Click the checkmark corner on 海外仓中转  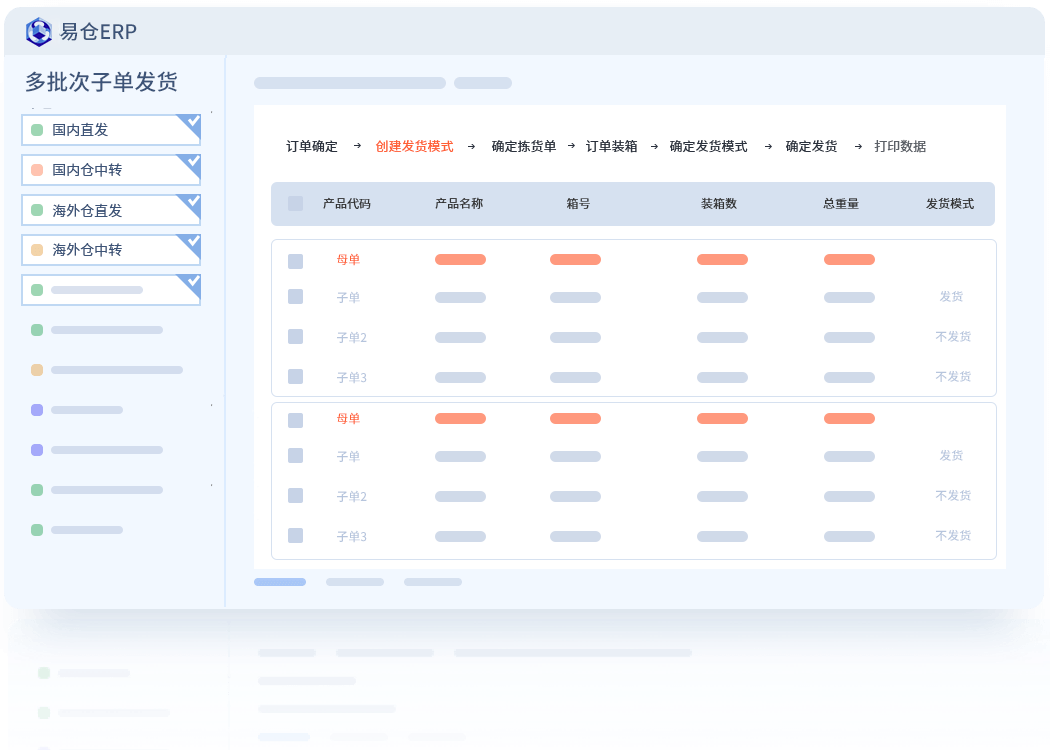(191, 244)
